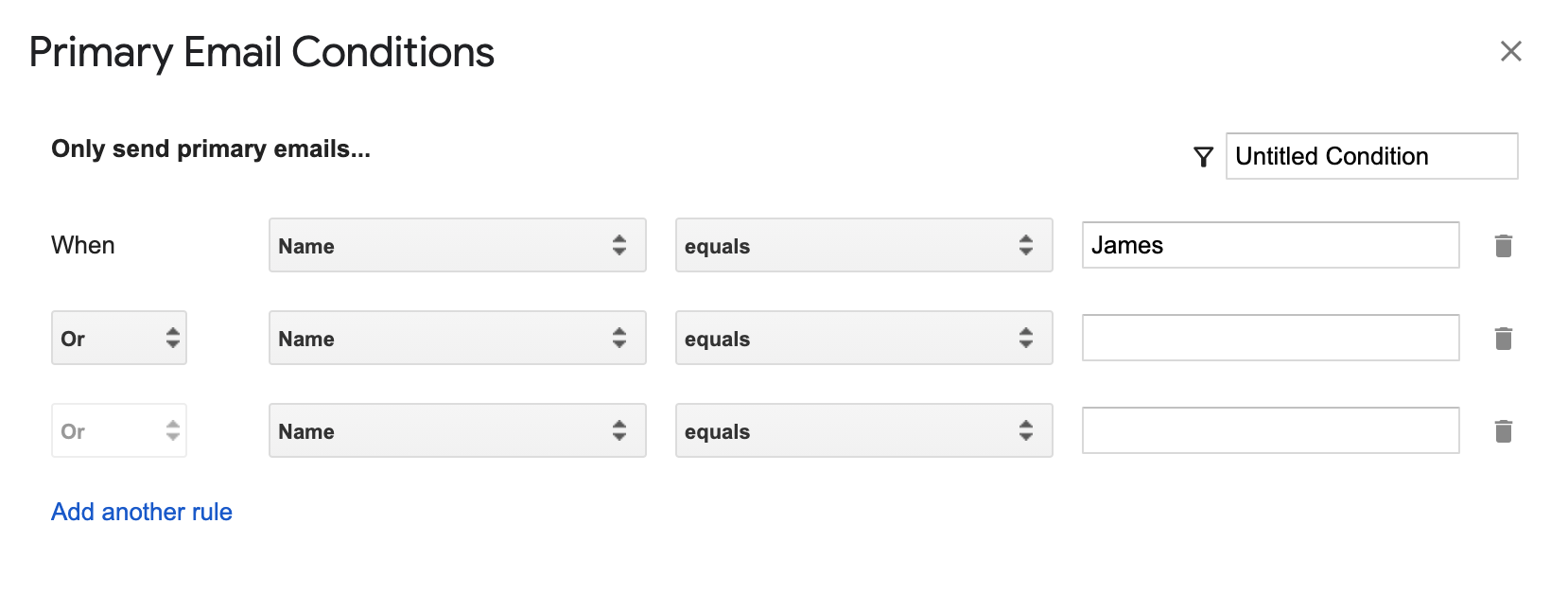Click the greyed-out Or dropdown in third rule

118,431
